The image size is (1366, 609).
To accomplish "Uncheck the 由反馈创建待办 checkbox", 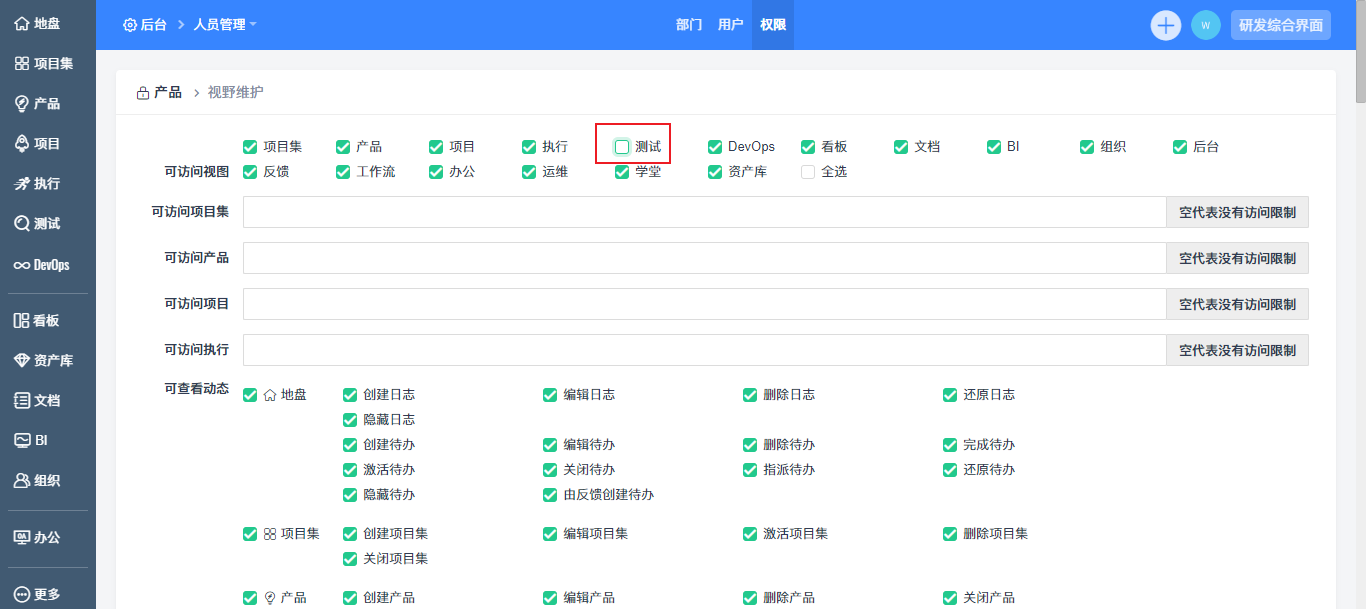I will click(550, 495).
